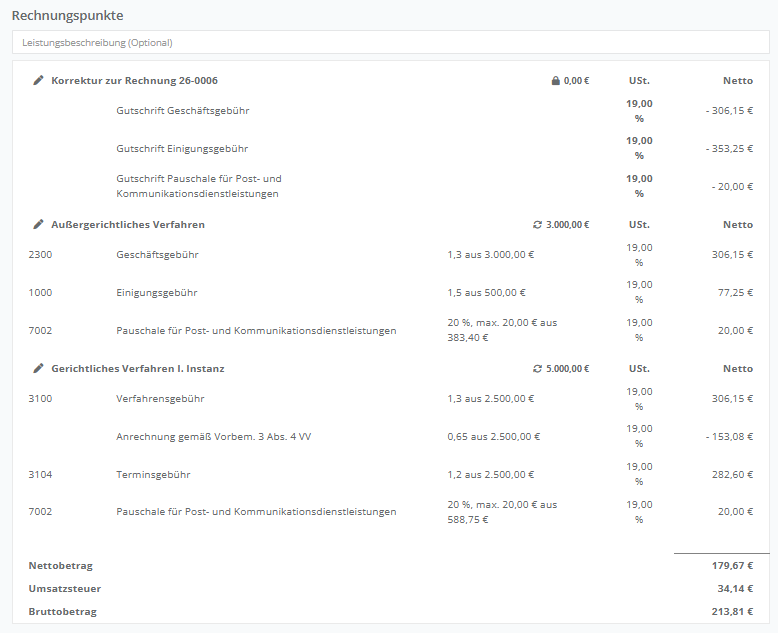Select the Gutschrift Geschäftsgebühr row
The height and width of the screenshot is (633, 778).
tap(182, 111)
